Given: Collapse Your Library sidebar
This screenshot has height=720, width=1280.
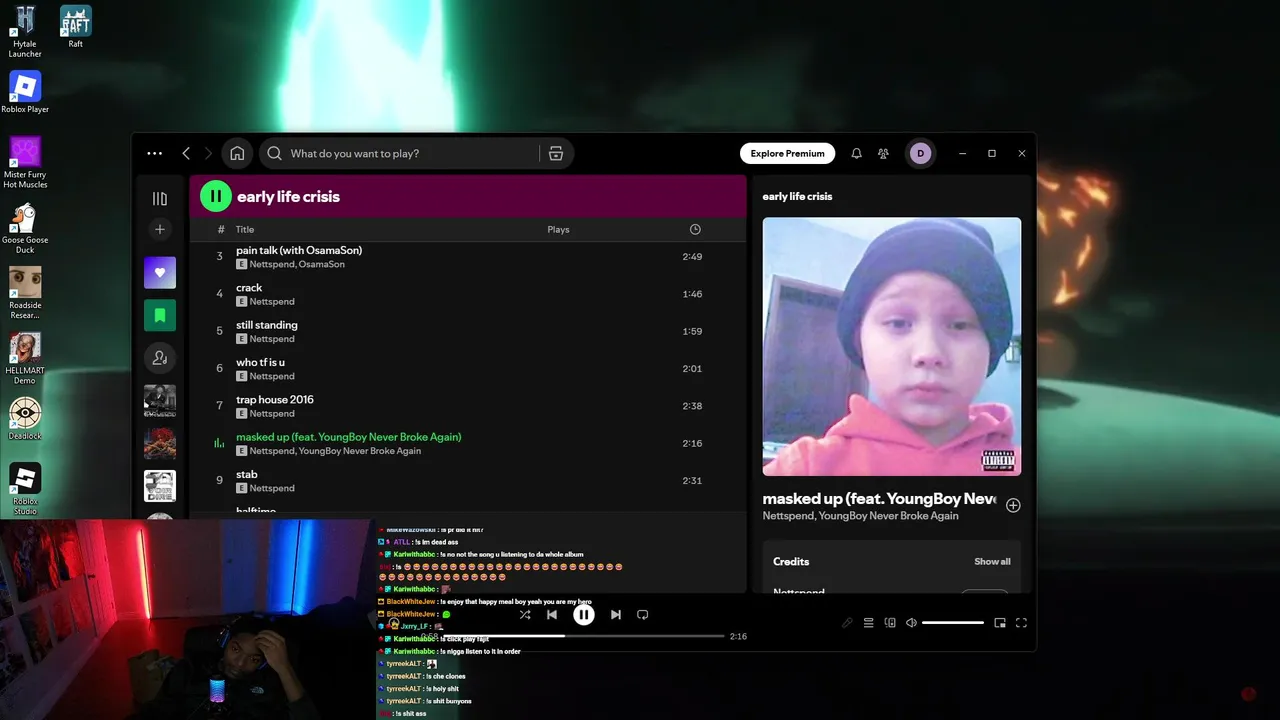Looking at the screenshot, I should [x=159, y=199].
